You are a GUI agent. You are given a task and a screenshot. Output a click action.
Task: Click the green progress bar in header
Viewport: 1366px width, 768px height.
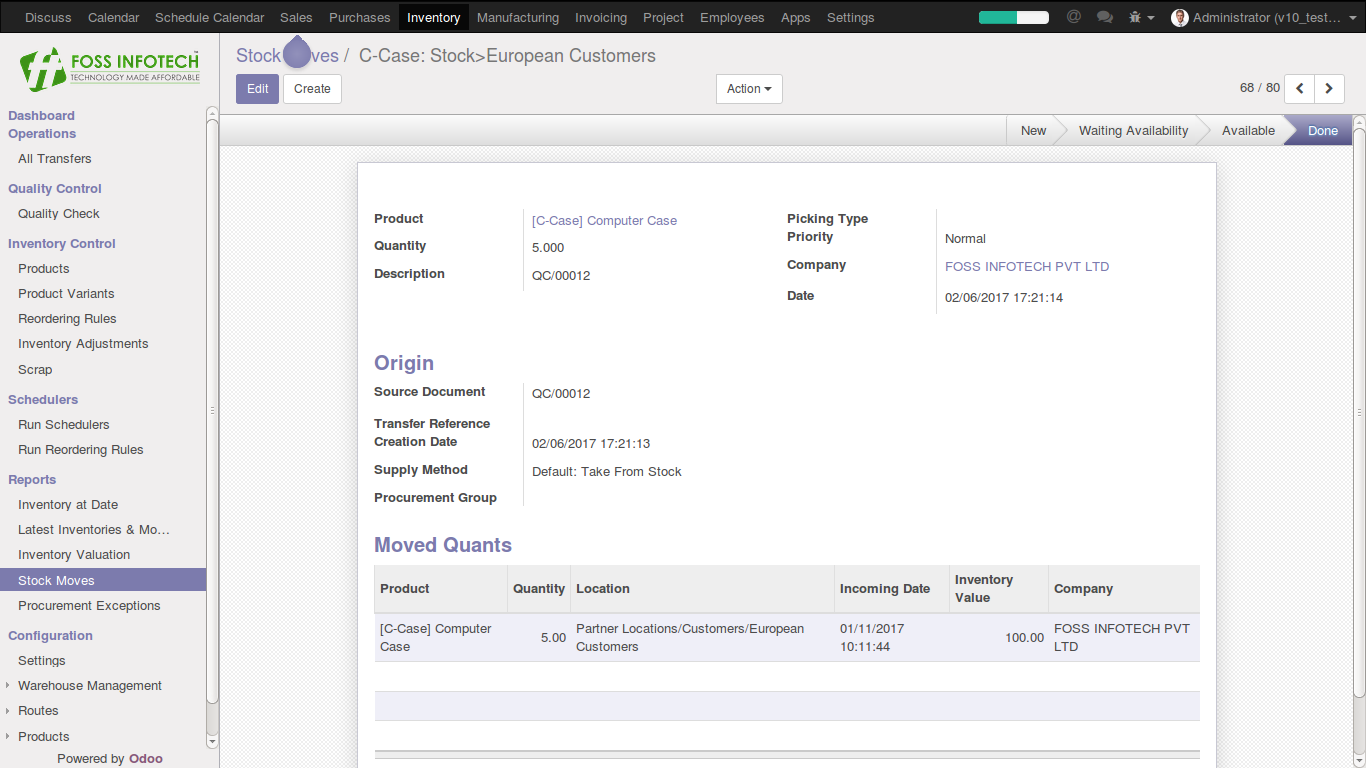coord(1014,17)
